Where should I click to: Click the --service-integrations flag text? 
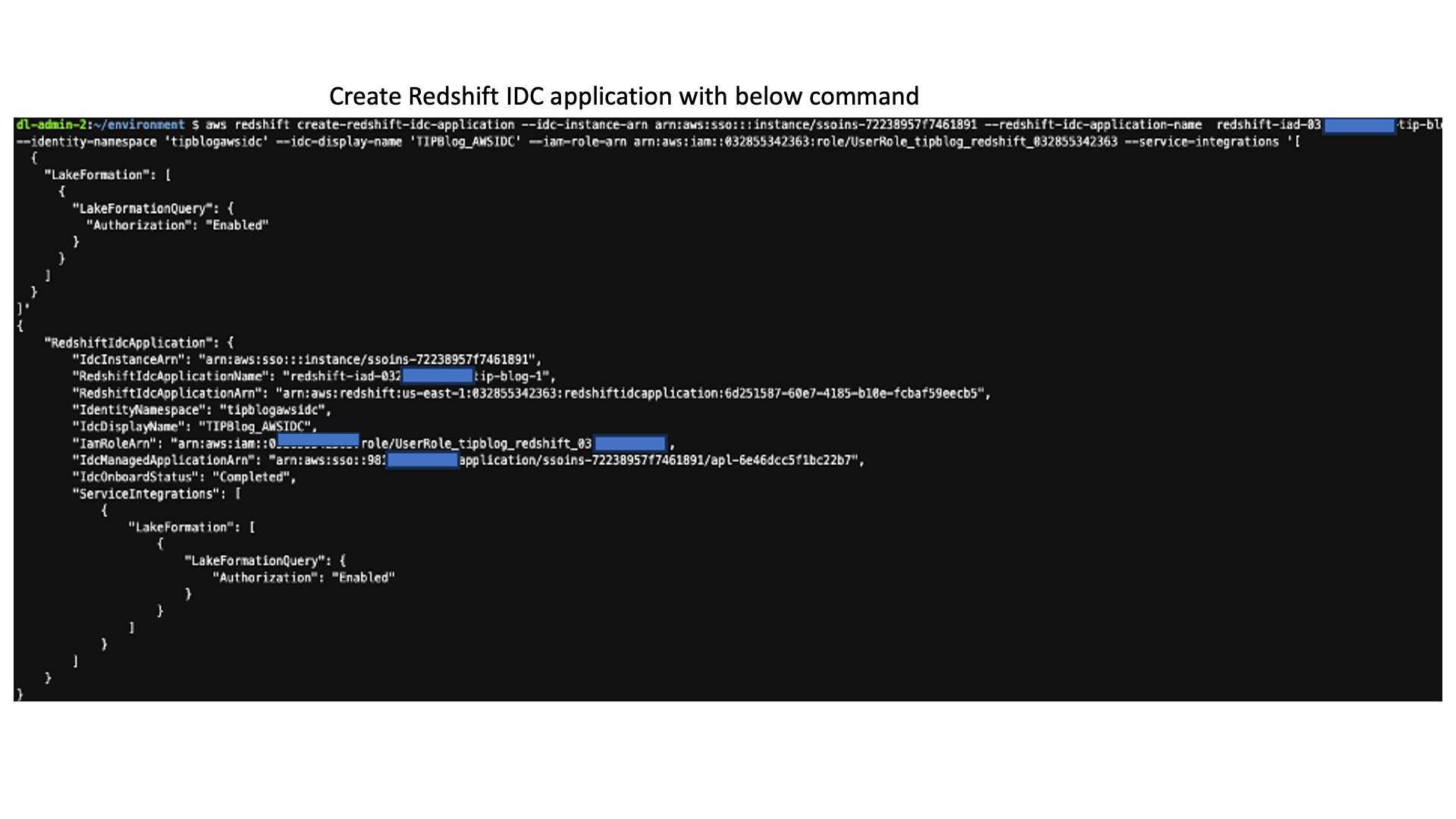pyautogui.click(x=1201, y=142)
